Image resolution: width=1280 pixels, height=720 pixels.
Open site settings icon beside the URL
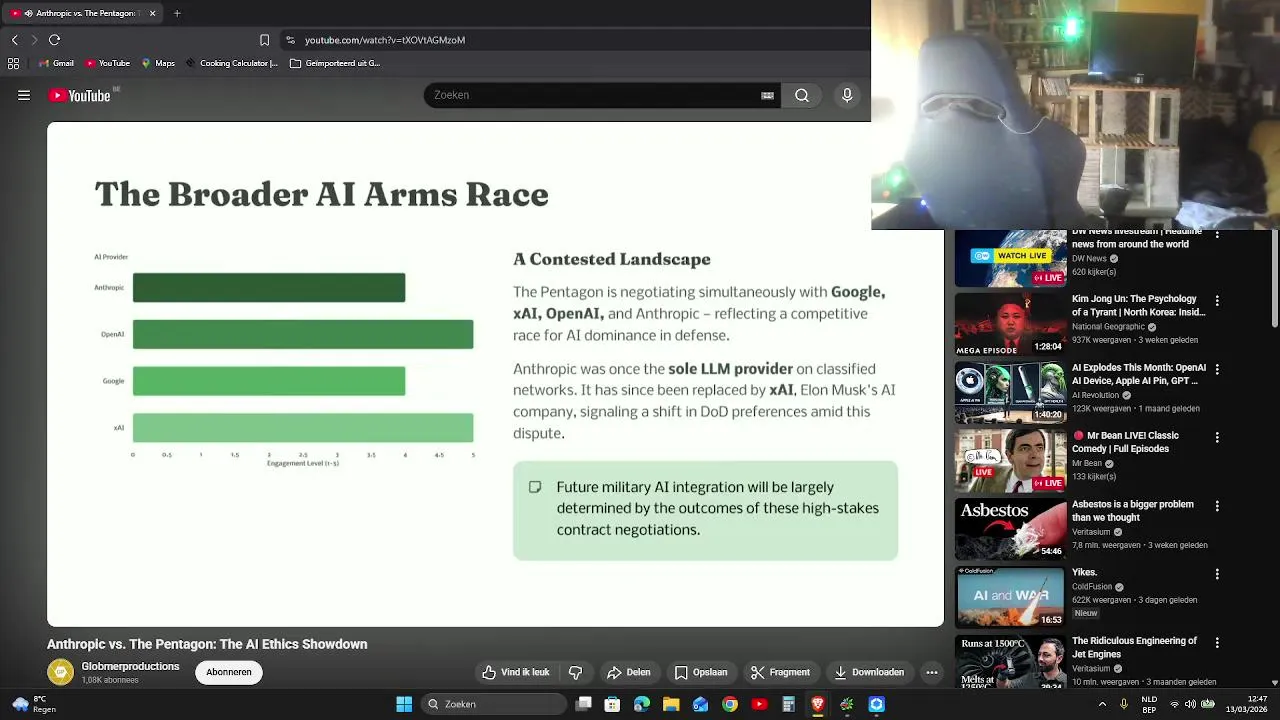(290, 40)
